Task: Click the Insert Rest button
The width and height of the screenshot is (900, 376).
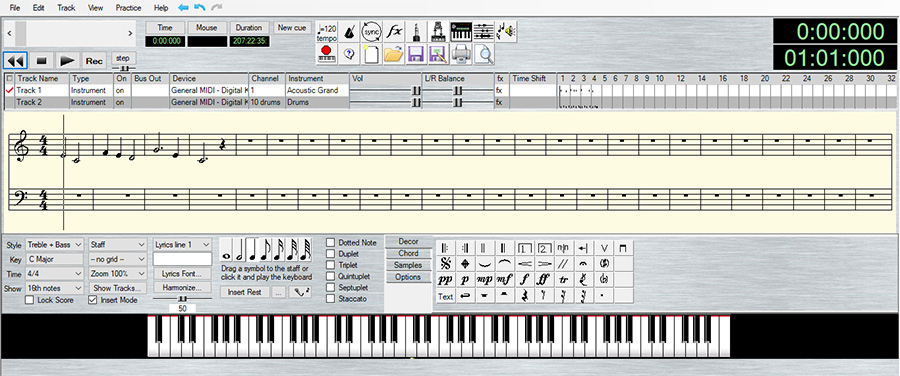Action: (x=245, y=292)
